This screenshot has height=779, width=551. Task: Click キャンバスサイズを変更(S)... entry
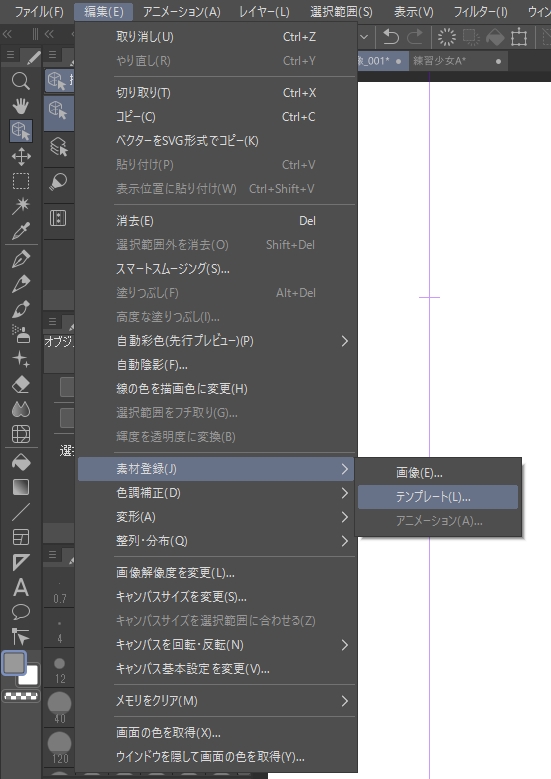216,597
